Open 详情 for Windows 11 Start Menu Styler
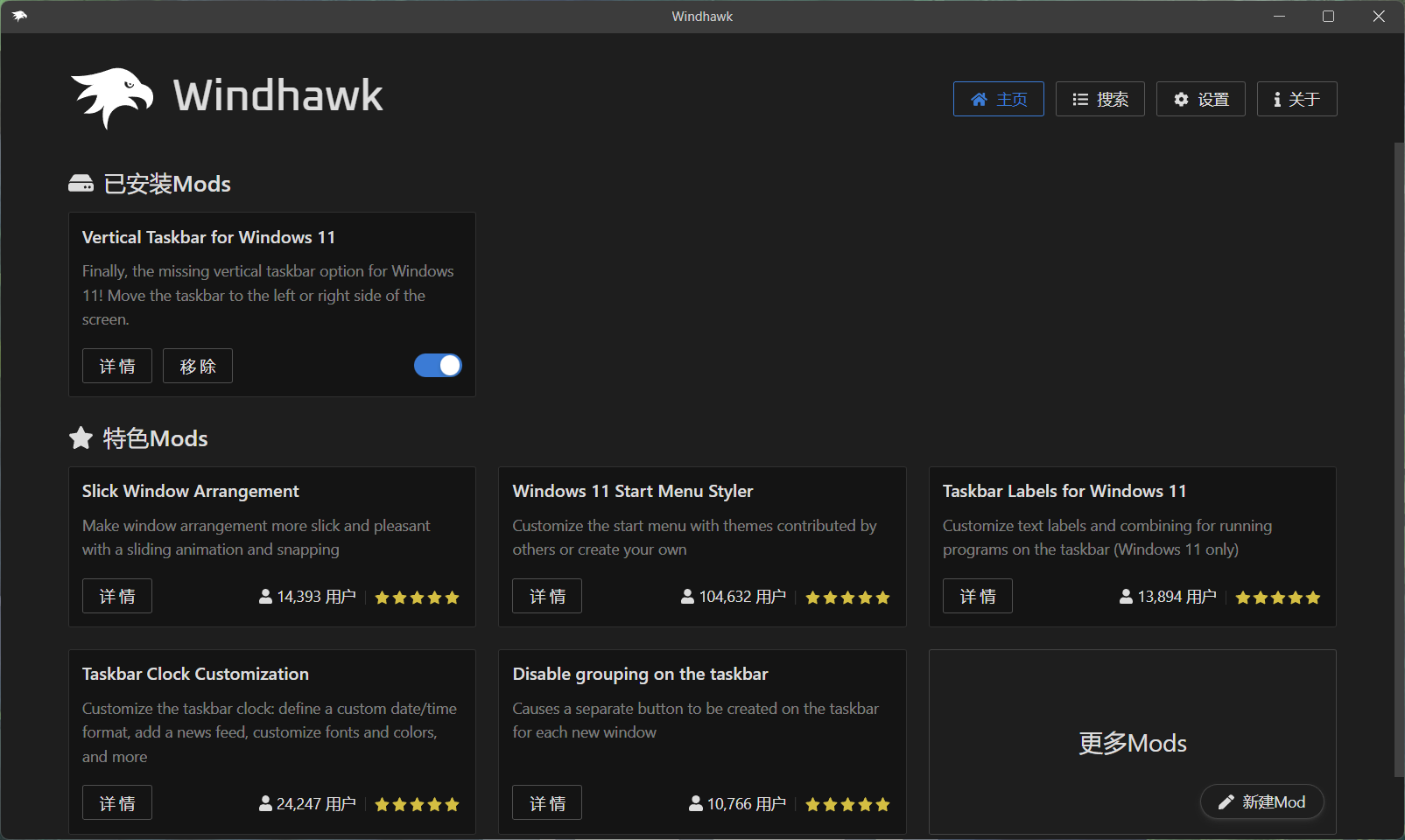 547,596
